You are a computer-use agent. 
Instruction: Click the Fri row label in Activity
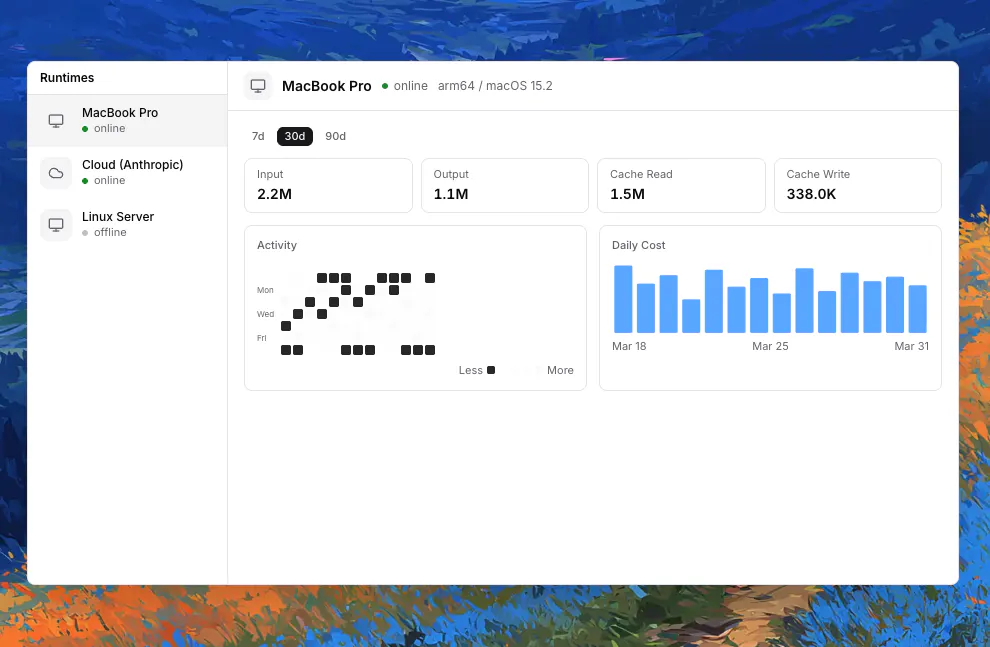(x=261, y=338)
